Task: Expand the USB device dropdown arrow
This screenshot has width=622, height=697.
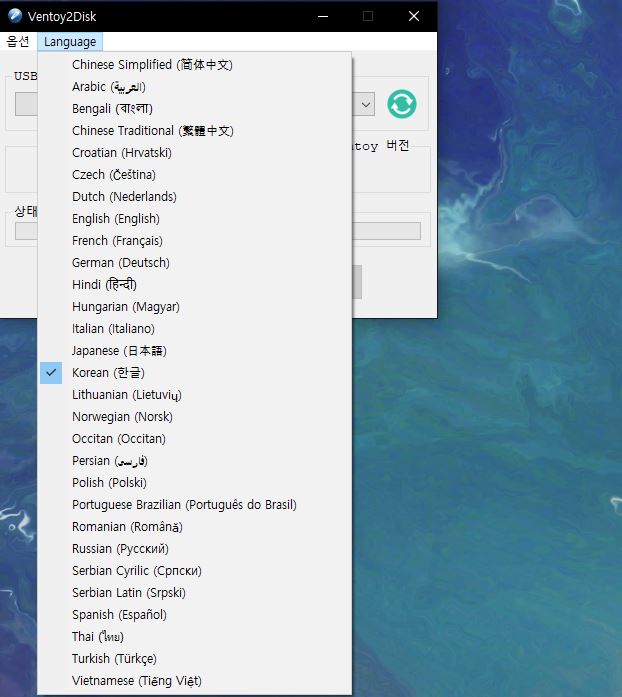Action: pyautogui.click(x=366, y=104)
